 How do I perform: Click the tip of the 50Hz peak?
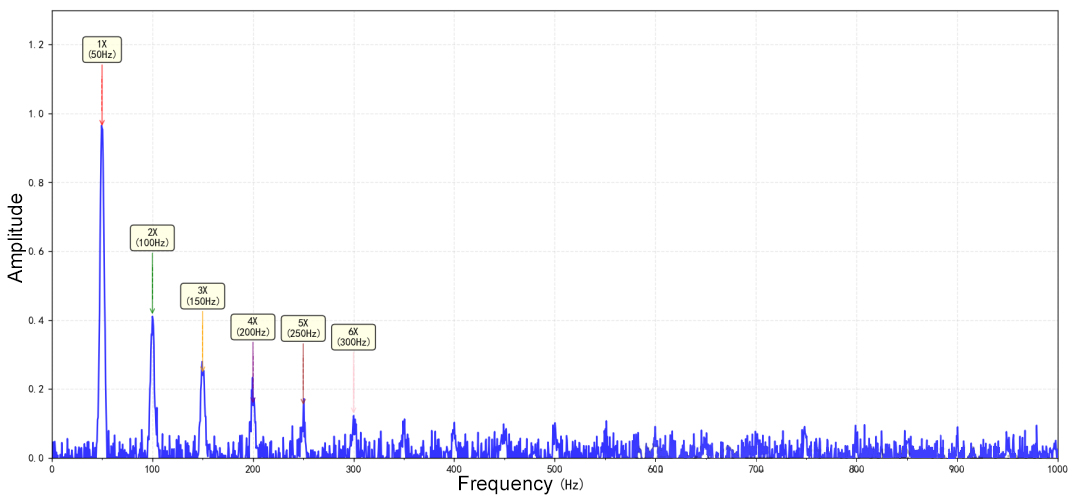pos(102,127)
